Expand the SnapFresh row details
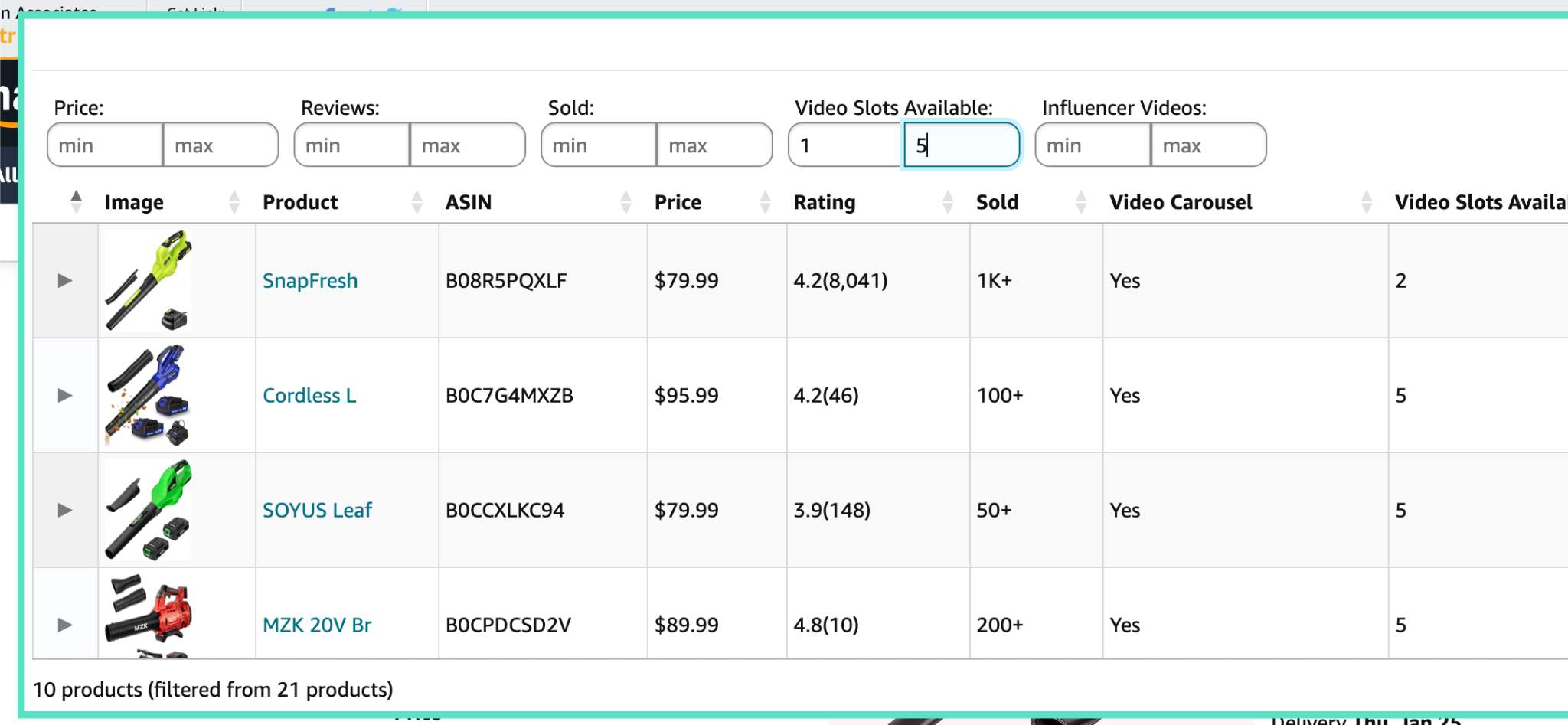 pos(65,280)
